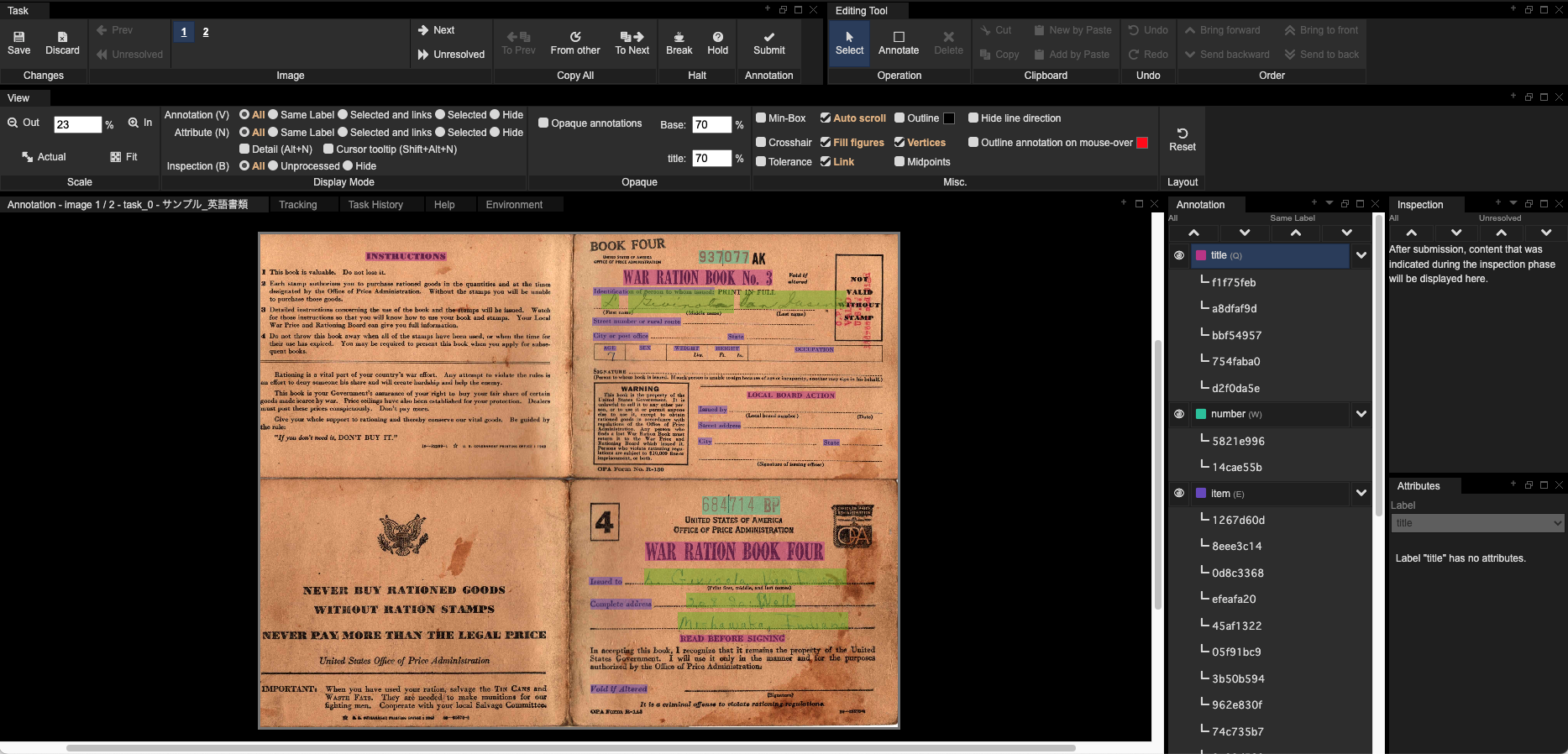The image size is (1568, 754).
Task: Switch to the Tracking tab
Action: pyautogui.click(x=298, y=205)
